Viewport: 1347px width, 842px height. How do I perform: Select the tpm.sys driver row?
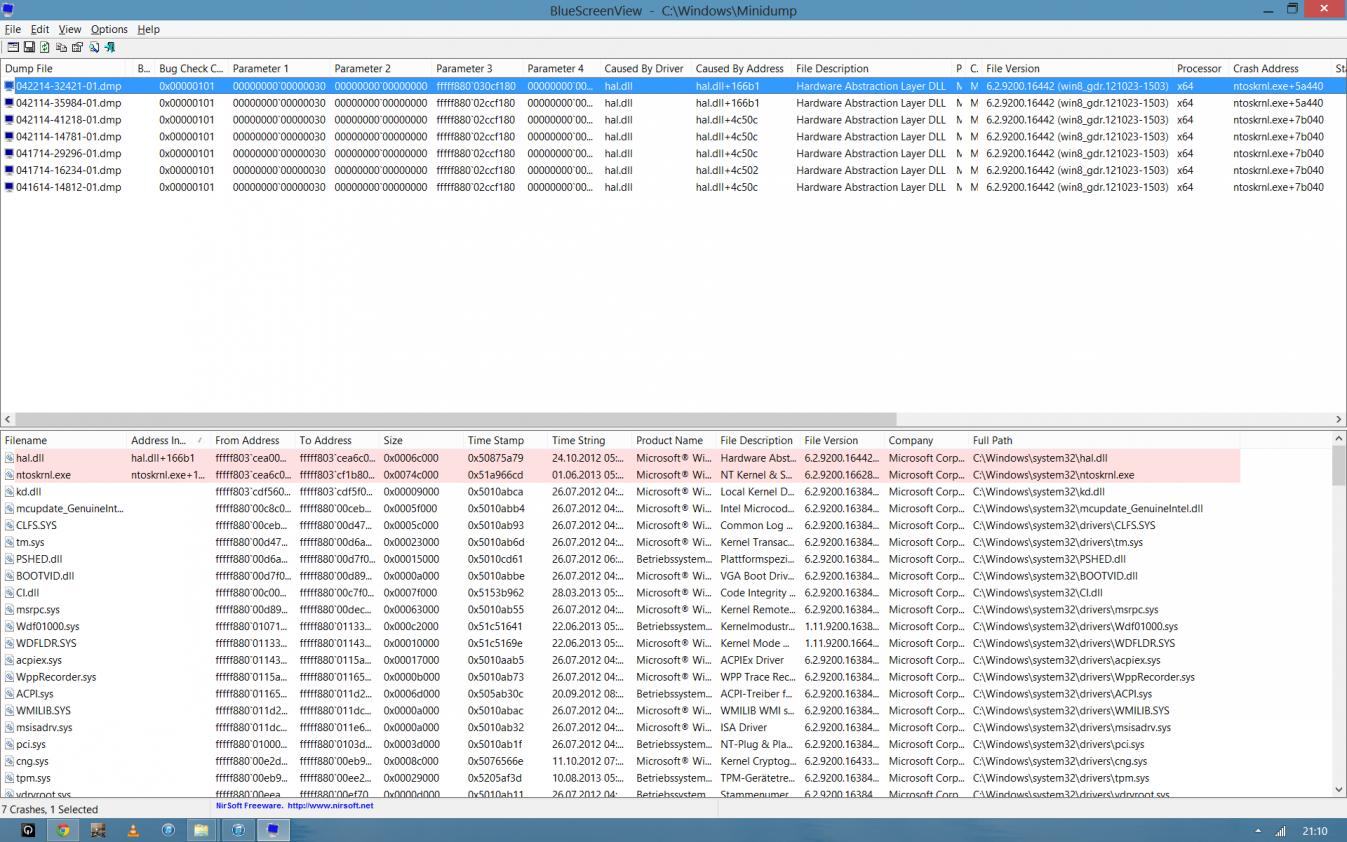click(620, 778)
